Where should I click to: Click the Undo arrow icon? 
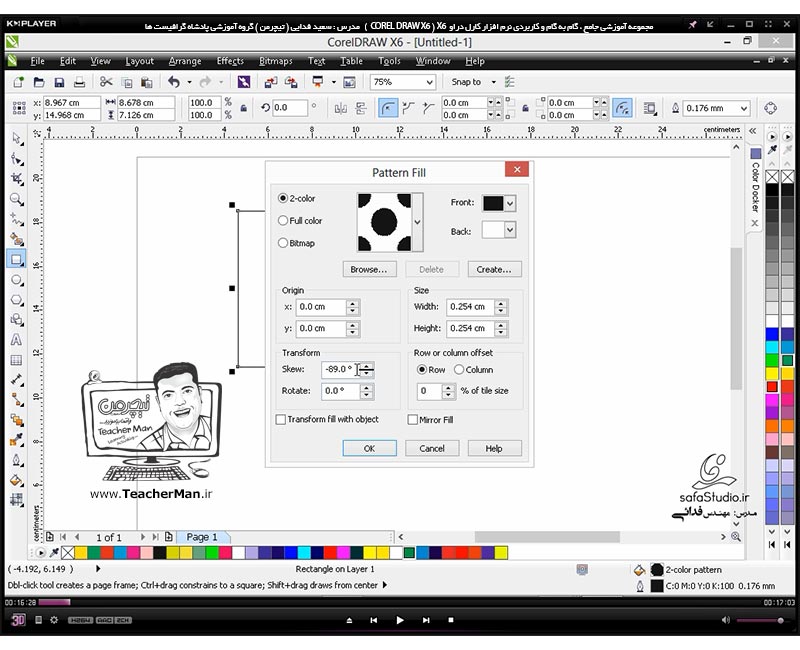pos(174,82)
